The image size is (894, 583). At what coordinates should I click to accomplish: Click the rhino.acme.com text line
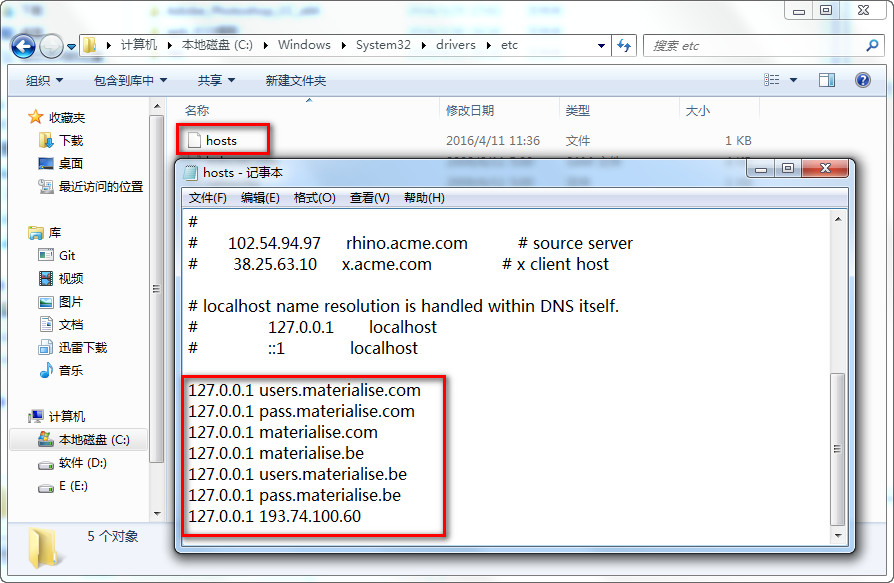[411, 243]
